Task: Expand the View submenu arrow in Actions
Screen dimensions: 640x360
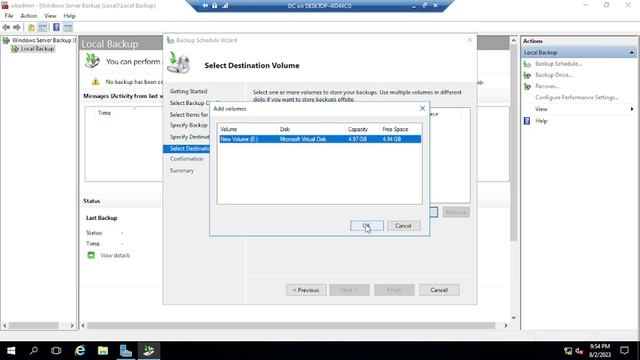Action: 632,109
